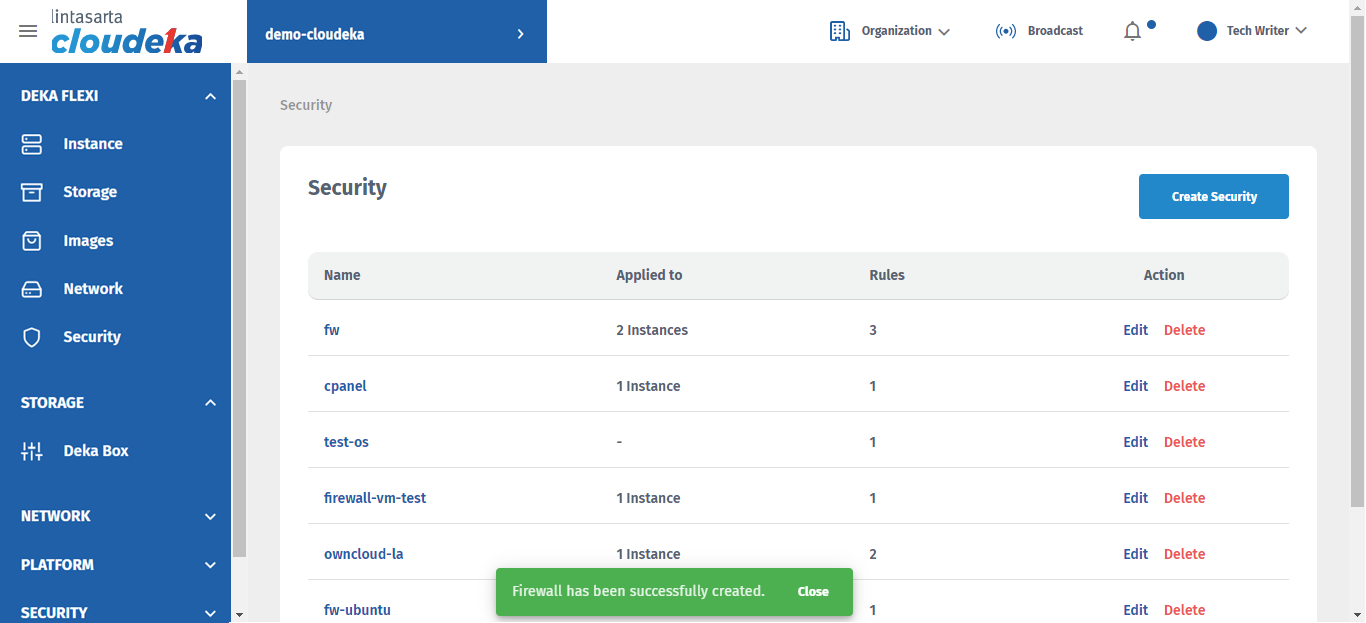Delete the test-os firewall

[1184, 442]
